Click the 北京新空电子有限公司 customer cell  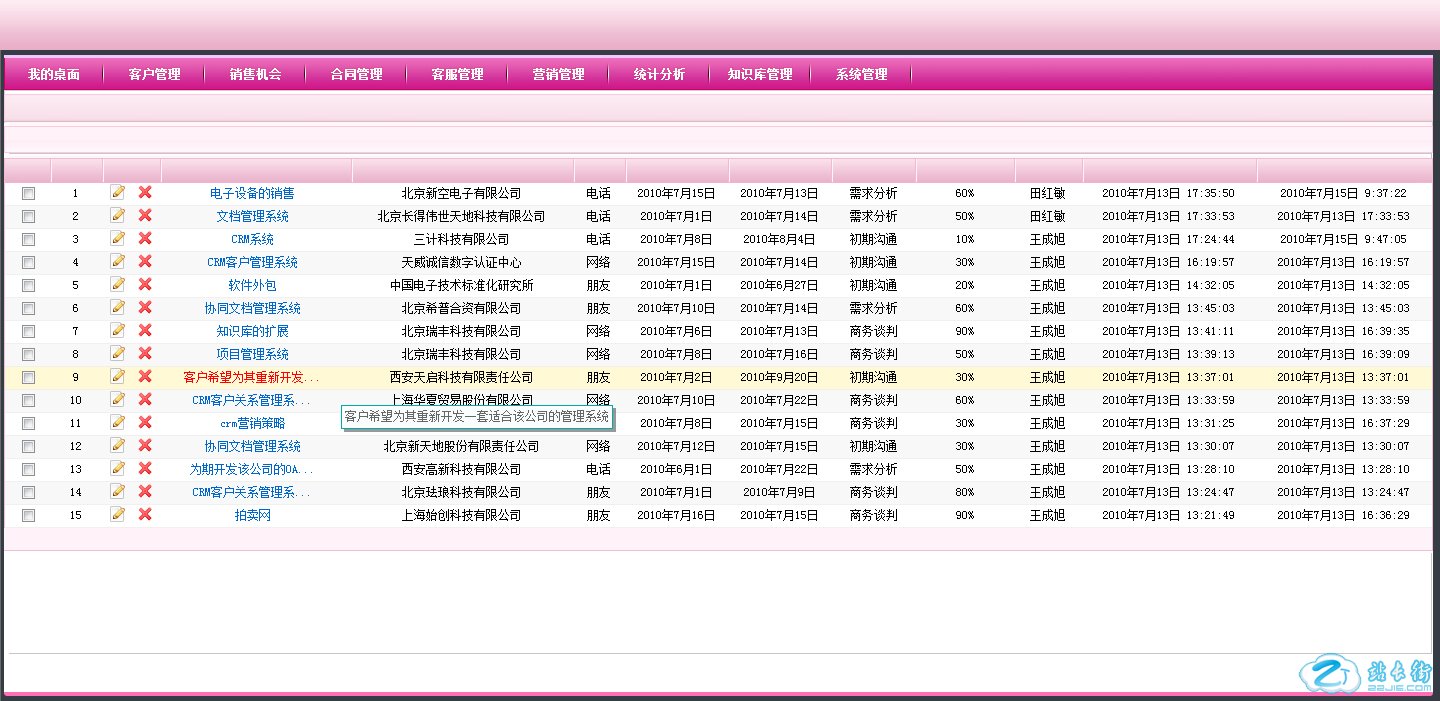point(461,193)
